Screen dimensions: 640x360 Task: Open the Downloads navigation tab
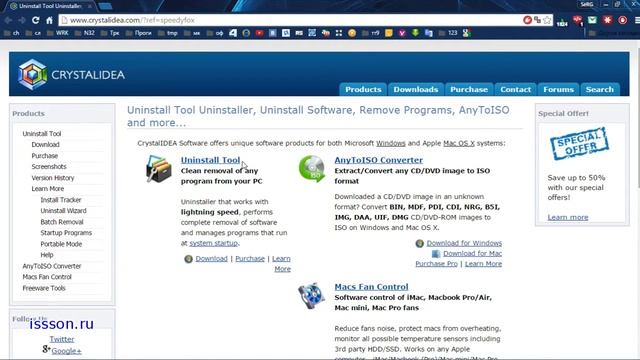point(416,89)
